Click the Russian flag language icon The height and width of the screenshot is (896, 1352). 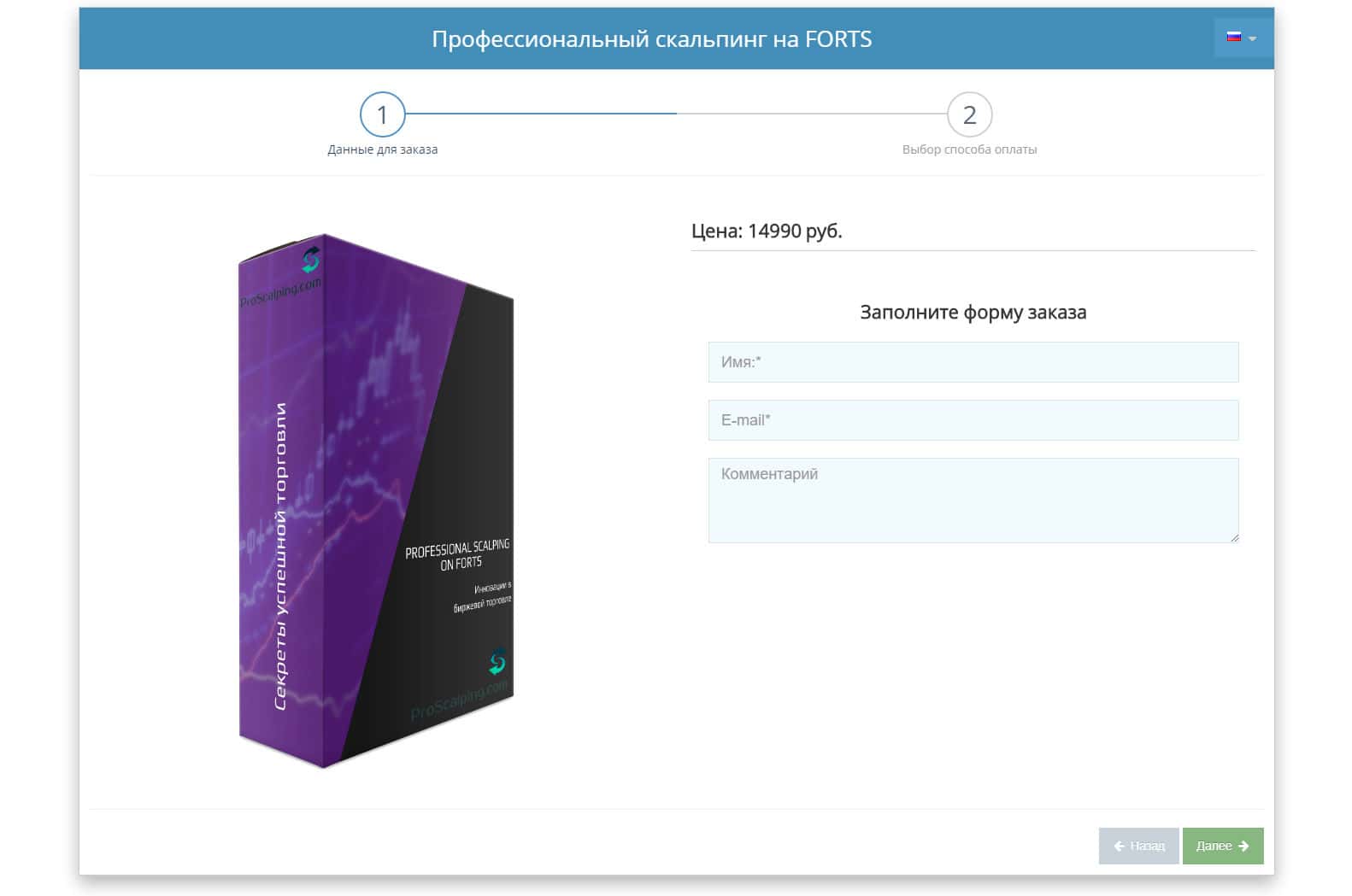pos(1233,37)
